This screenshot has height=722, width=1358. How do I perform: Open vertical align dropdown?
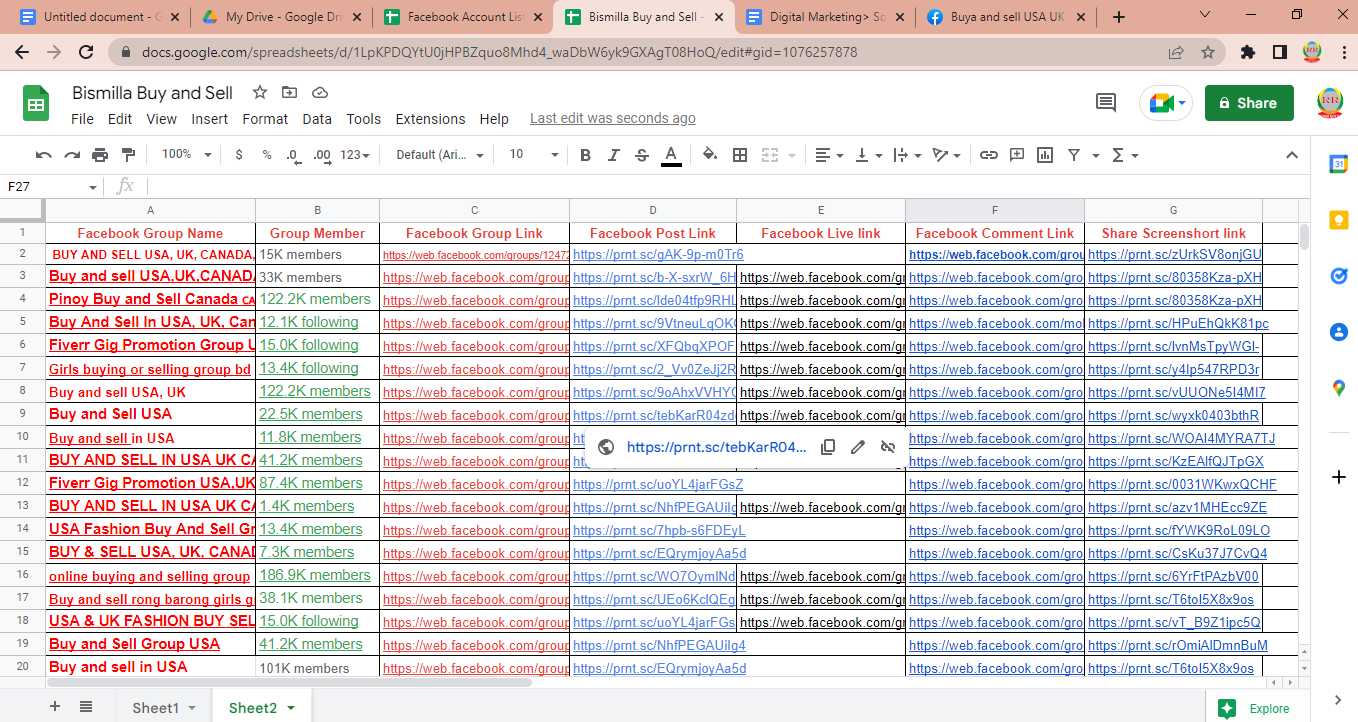(869, 155)
